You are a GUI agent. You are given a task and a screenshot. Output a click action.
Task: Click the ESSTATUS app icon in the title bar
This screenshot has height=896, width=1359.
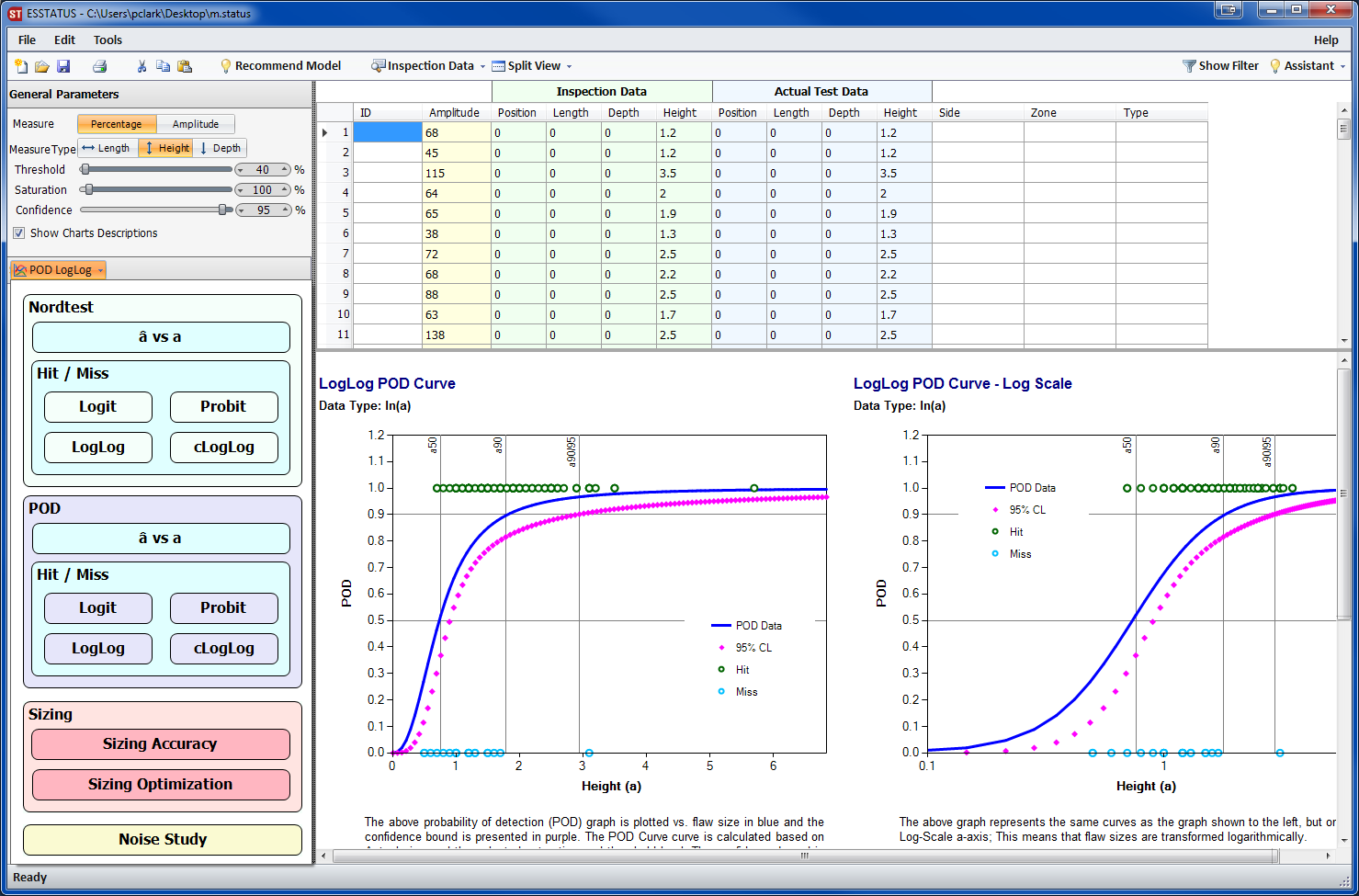point(15,14)
